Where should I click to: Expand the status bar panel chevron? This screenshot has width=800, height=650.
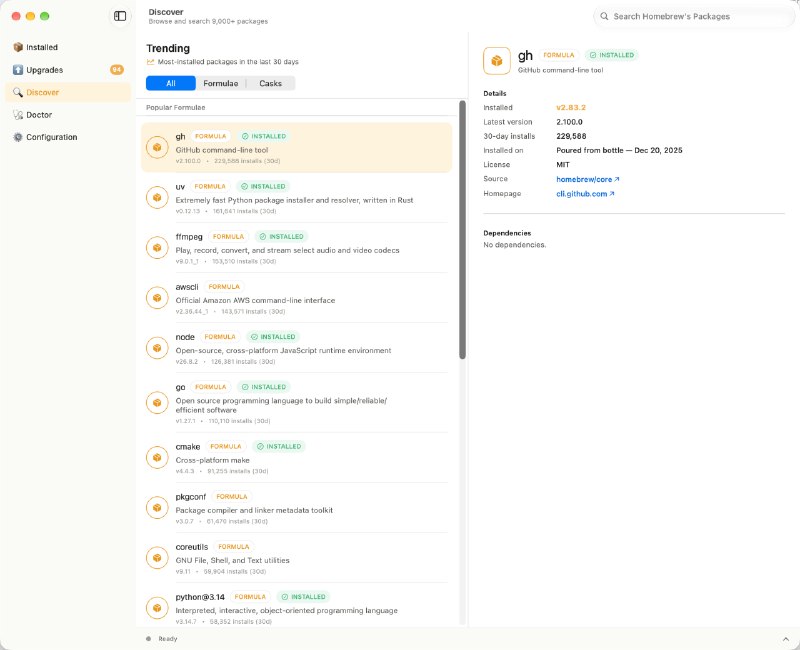786,639
